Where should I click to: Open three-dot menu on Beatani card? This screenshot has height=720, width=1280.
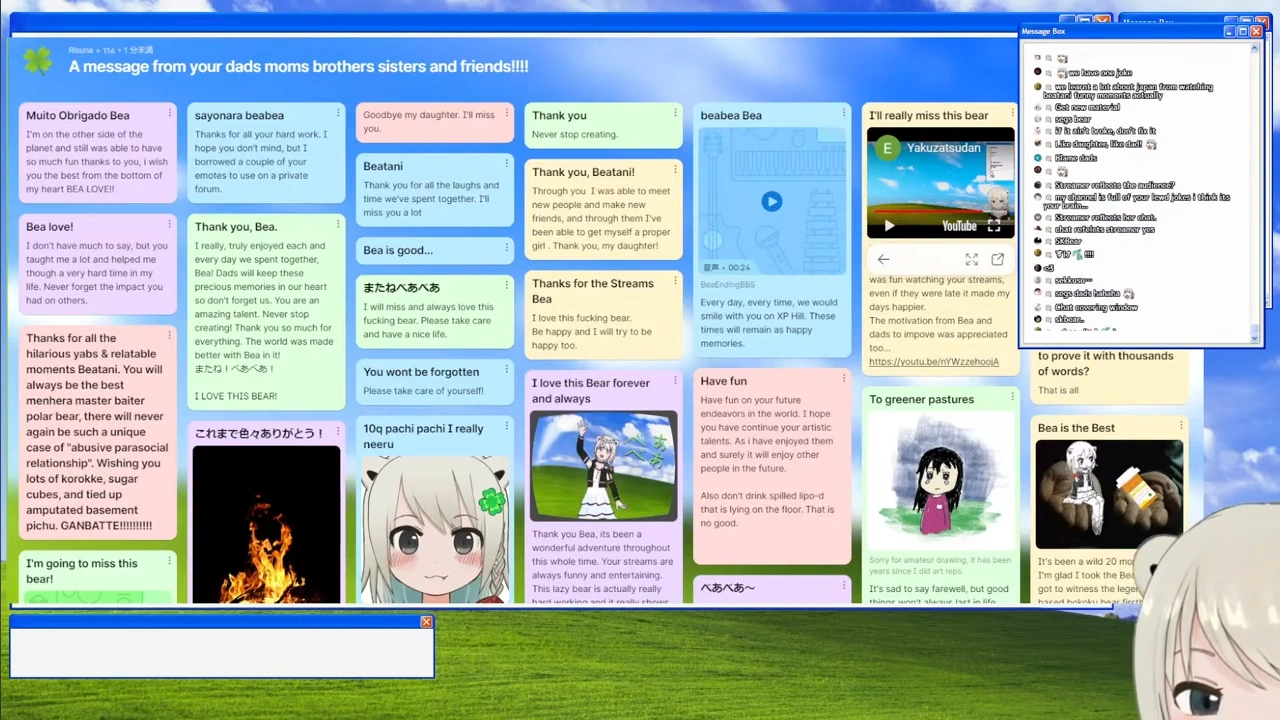coord(507,163)
